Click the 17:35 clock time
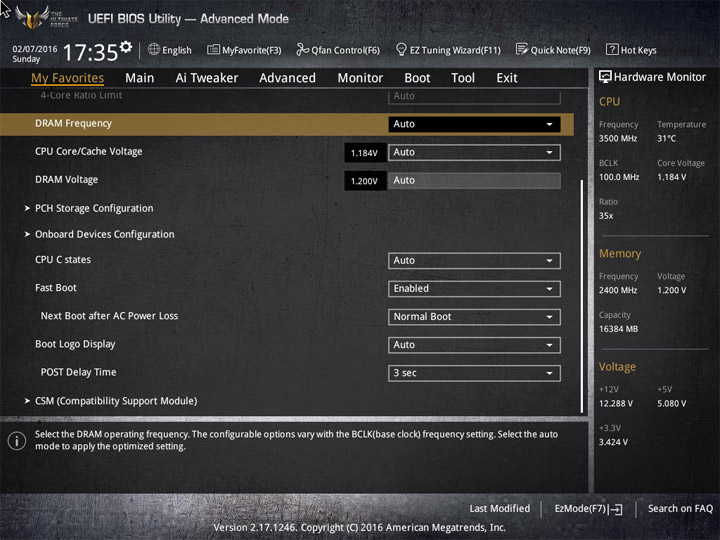Viewport: 720px width, 540px height. tap(90, 52)
